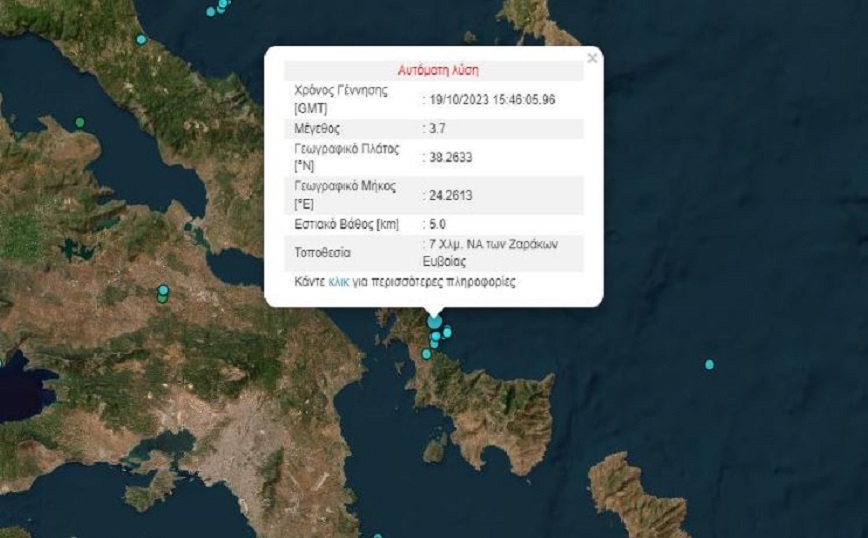
Task: Select the isolated earthquake marker in the eastern sea
Action: 709,364
